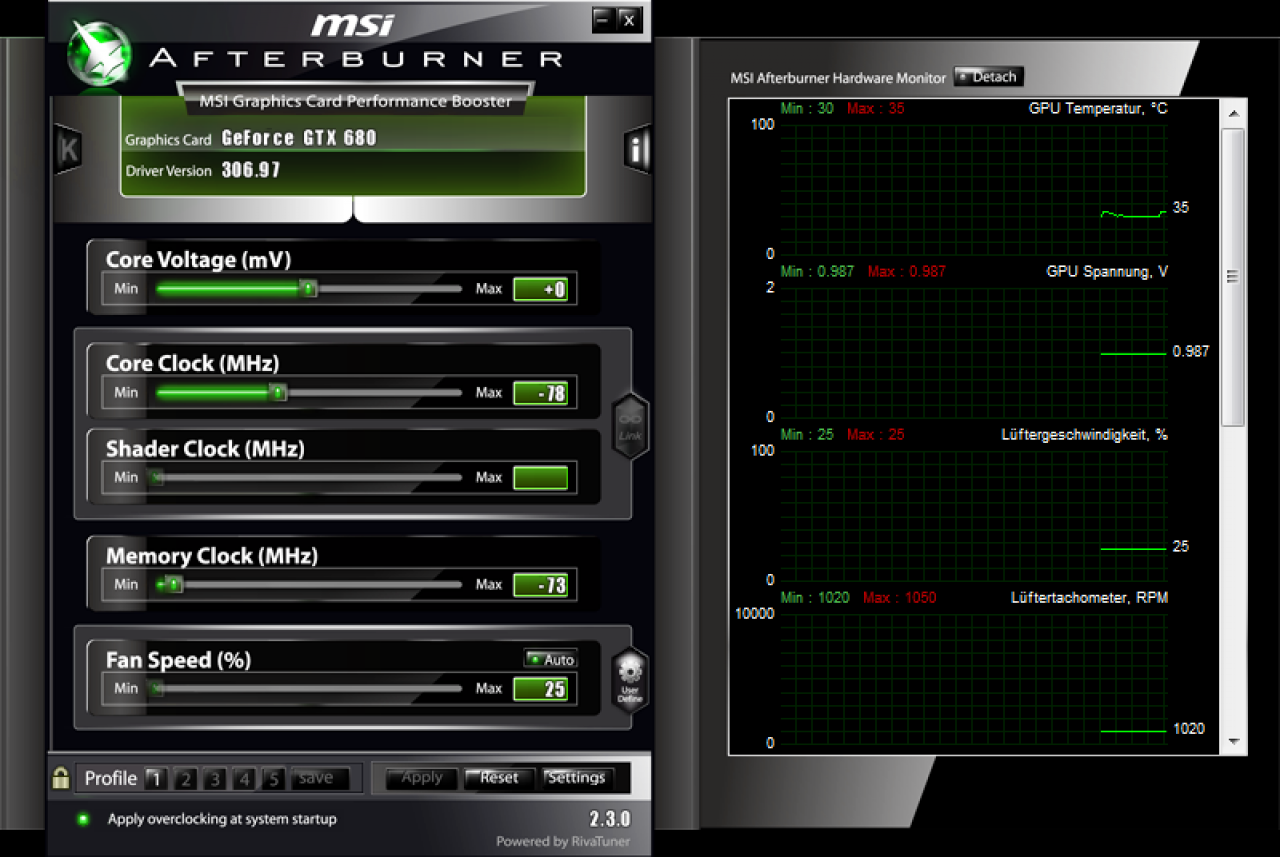
Task: Click the 2.3.0 version number
Action: (x=610, y=819)
